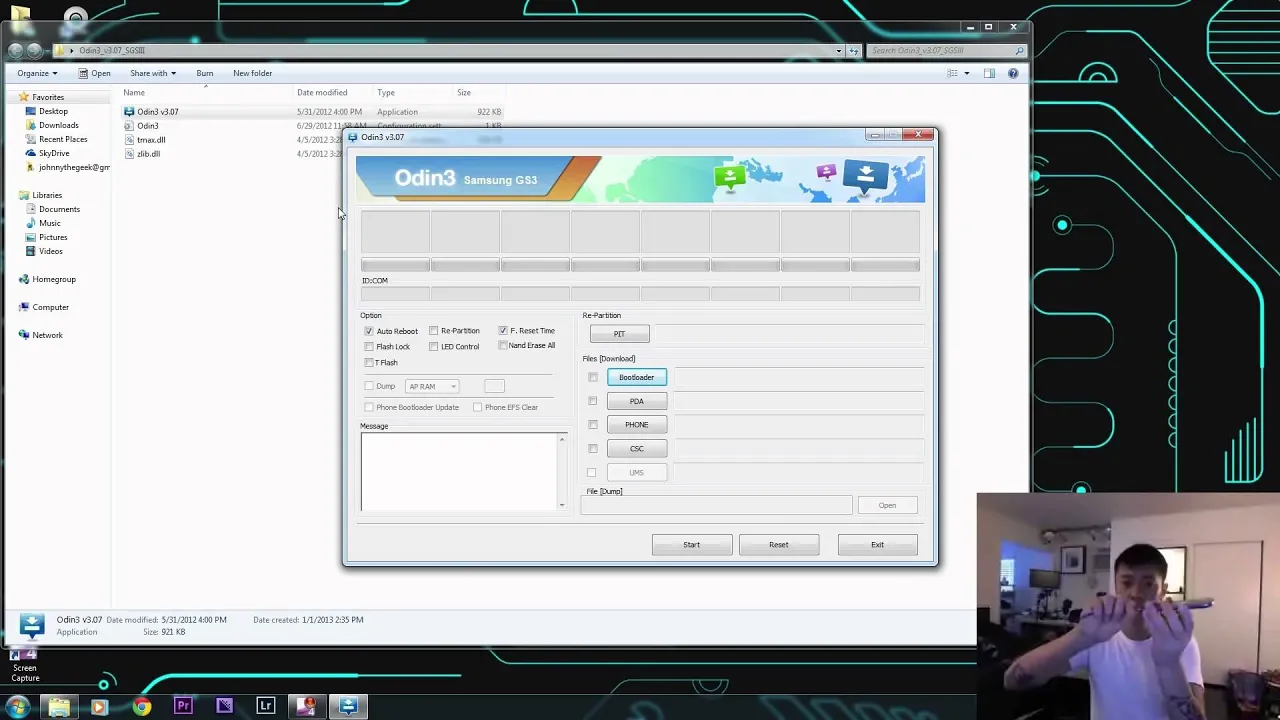Open Music library in the sidebar

coord(49,223)
